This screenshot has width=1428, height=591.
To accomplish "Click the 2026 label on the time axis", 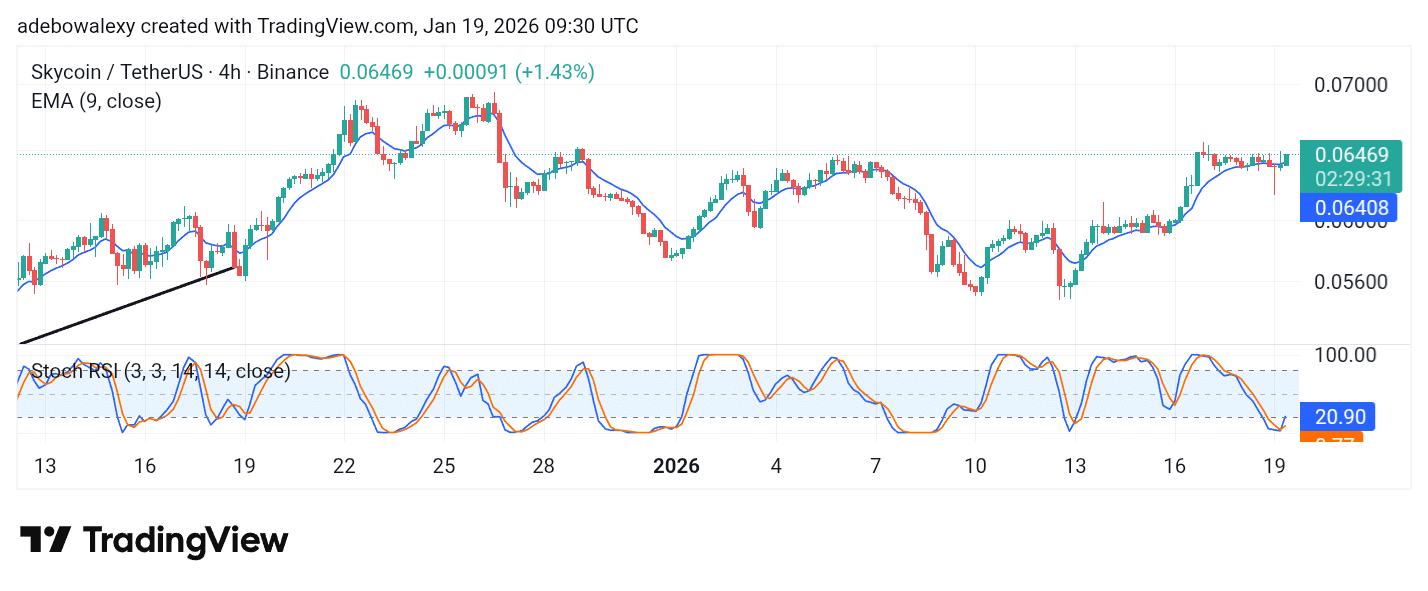I will (x=676, y=466).
